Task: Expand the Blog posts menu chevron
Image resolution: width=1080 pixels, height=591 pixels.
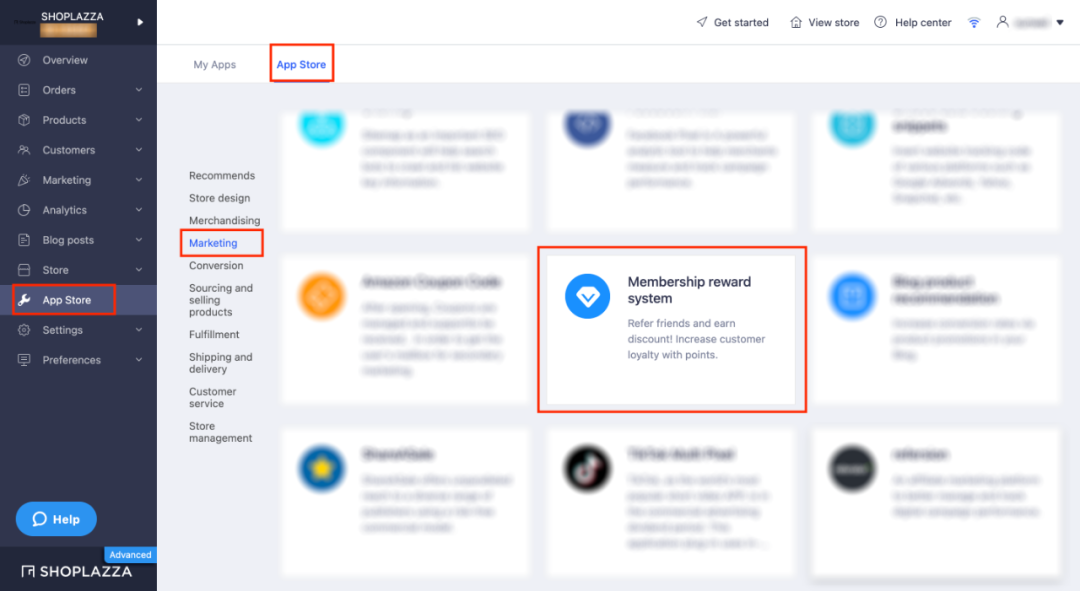Action: (138, 240)
